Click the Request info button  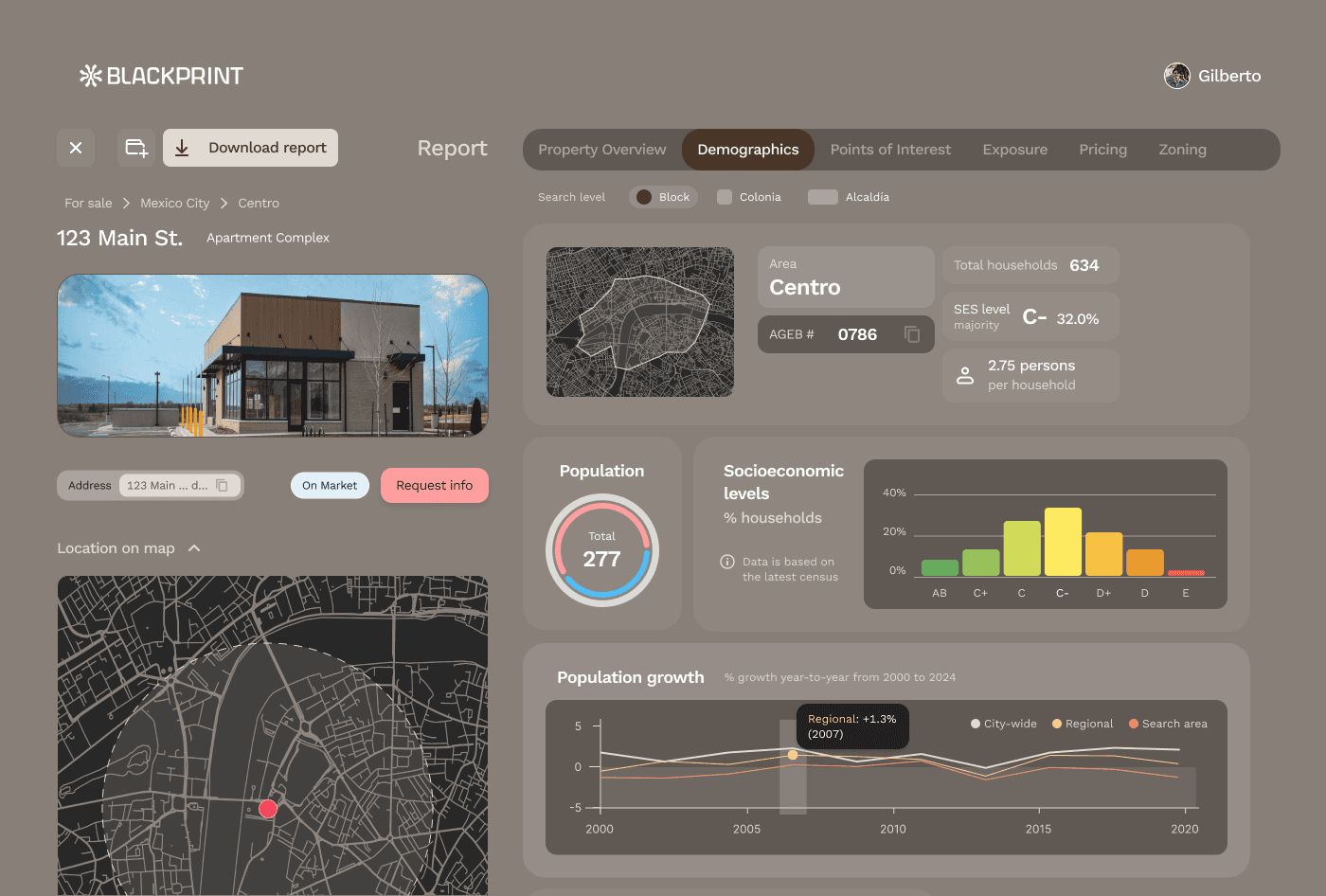(434, 485)
